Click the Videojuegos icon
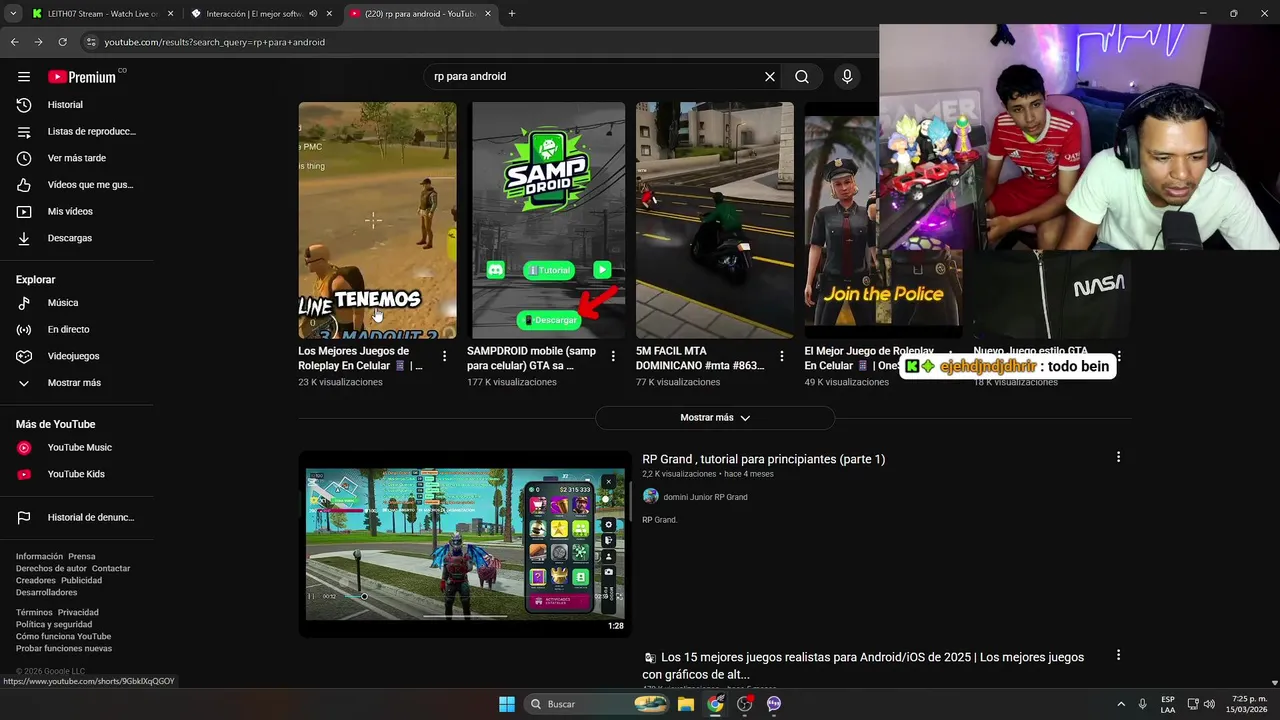This screenshot has height=720, width=1280. coord(24,356)
